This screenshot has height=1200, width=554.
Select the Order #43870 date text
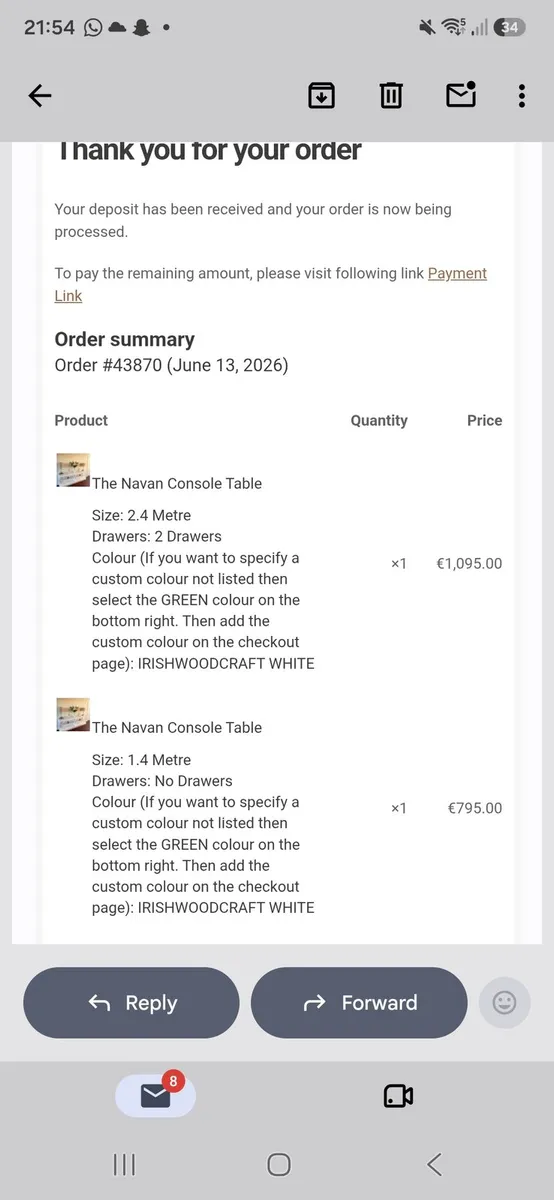171,365
